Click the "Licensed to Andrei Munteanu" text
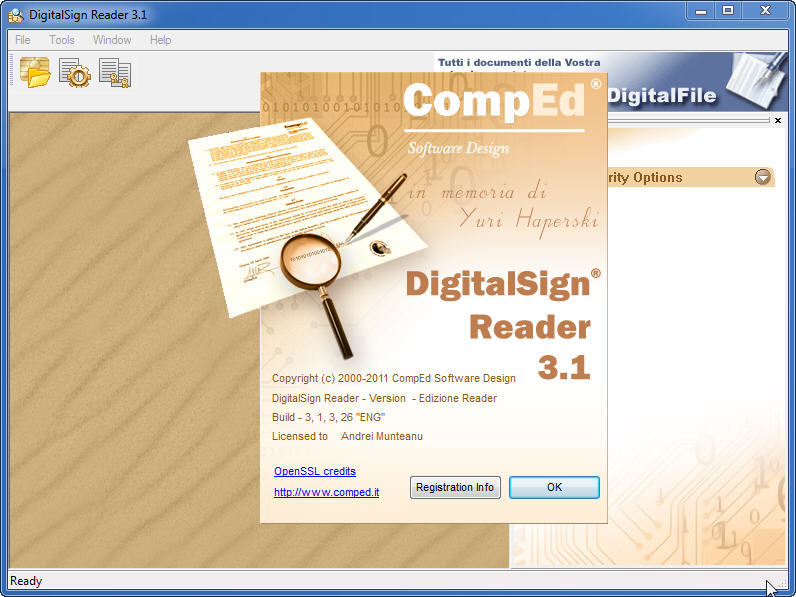The height and width of the screenshot is (597, 796). [347, 436]
